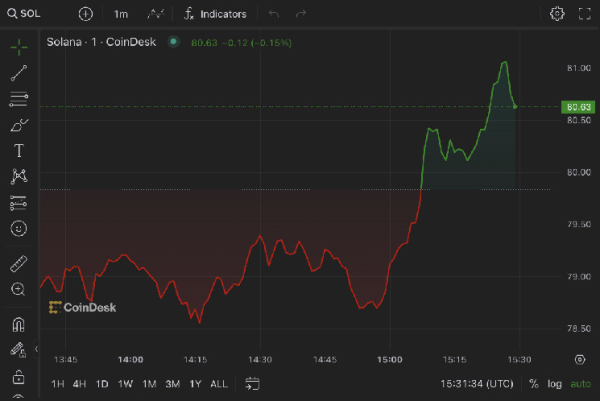Select the crosshair cursor tool
The width and height of the screenshot is (600, 401).
click(18, 47)
